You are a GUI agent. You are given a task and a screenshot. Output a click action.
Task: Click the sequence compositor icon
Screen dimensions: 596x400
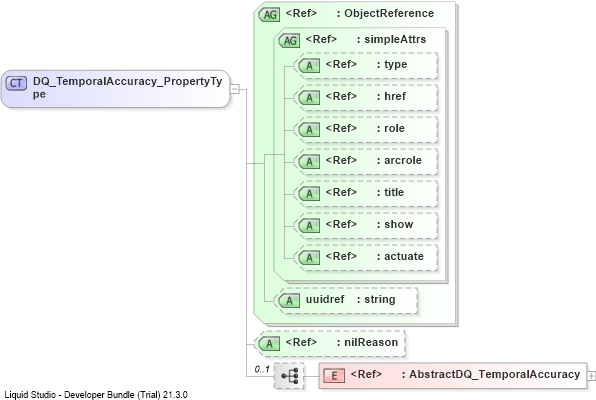click(289, 376)
